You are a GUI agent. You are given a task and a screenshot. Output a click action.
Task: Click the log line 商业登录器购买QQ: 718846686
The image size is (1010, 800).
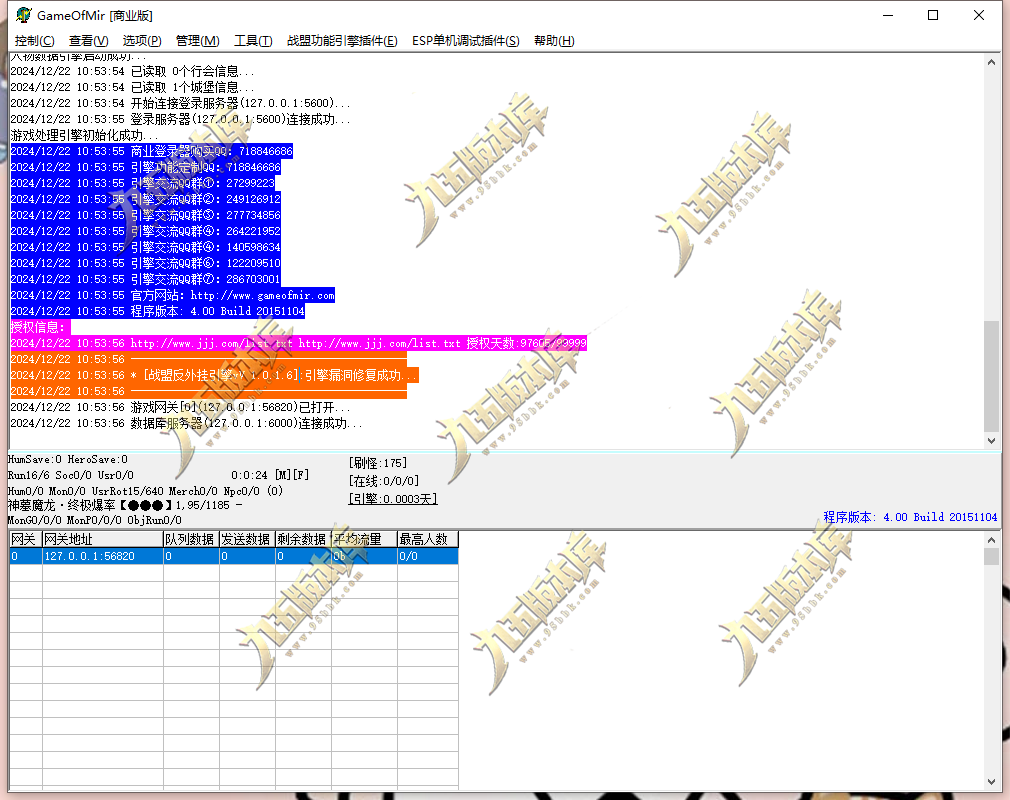151,151
